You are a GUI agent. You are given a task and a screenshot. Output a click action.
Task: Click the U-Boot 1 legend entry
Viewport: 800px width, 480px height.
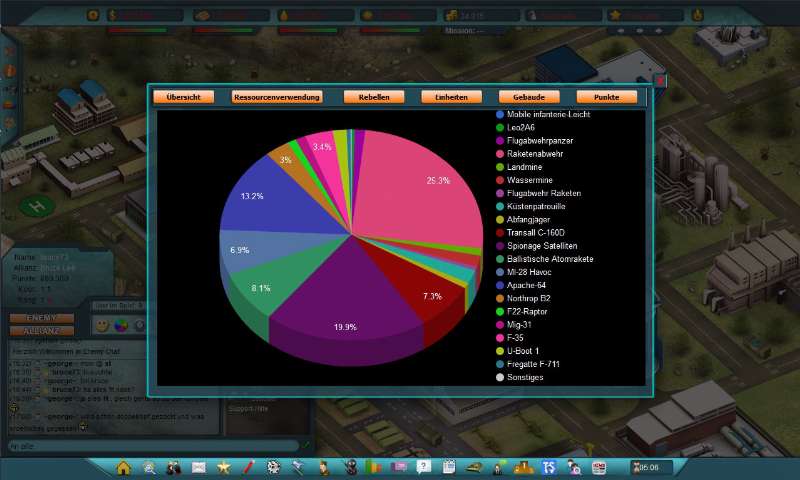[517, 351]
